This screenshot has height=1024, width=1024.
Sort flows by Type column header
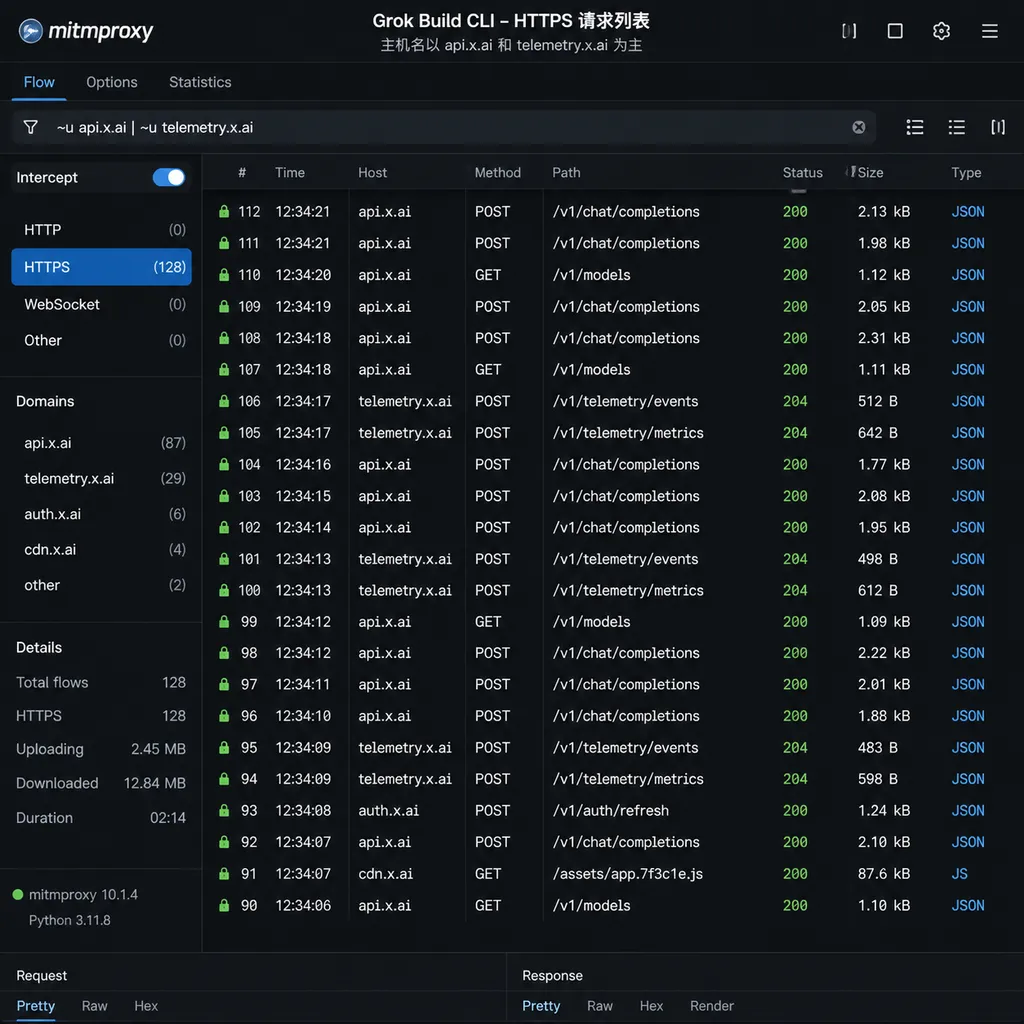(x=966, y=172)
